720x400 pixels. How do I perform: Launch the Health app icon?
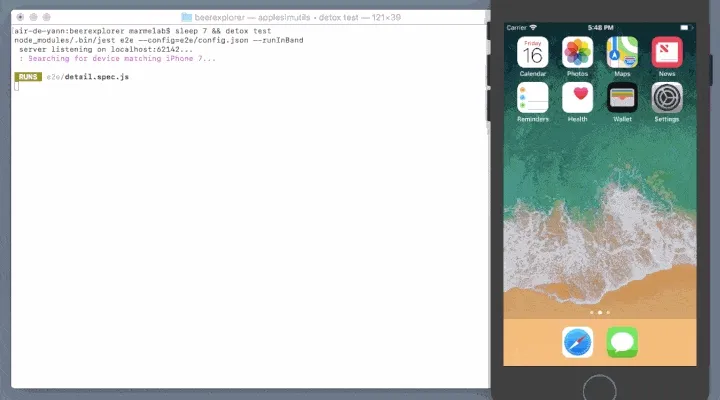coord(577,98)
